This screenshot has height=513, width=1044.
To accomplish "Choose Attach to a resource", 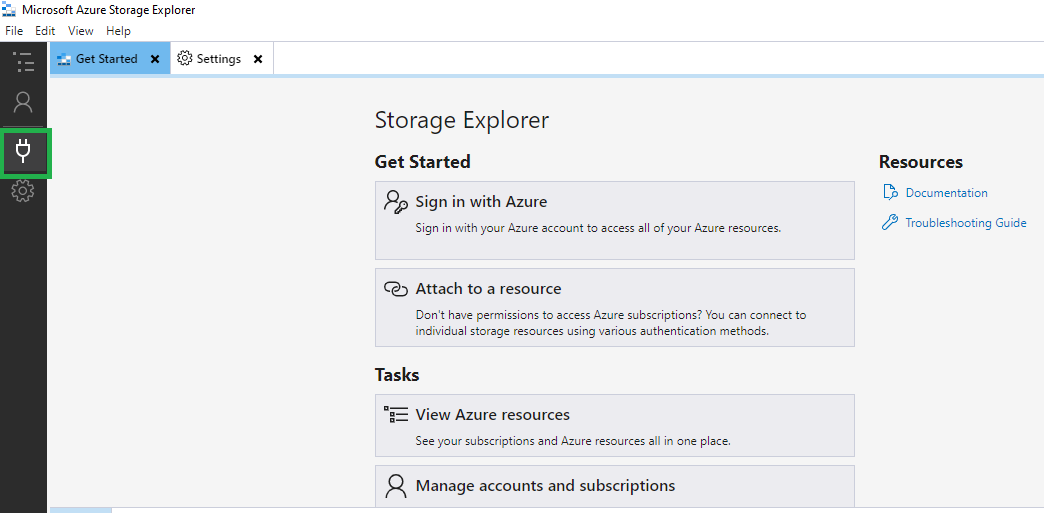I will pyautogui.click(x=615, y=307).
